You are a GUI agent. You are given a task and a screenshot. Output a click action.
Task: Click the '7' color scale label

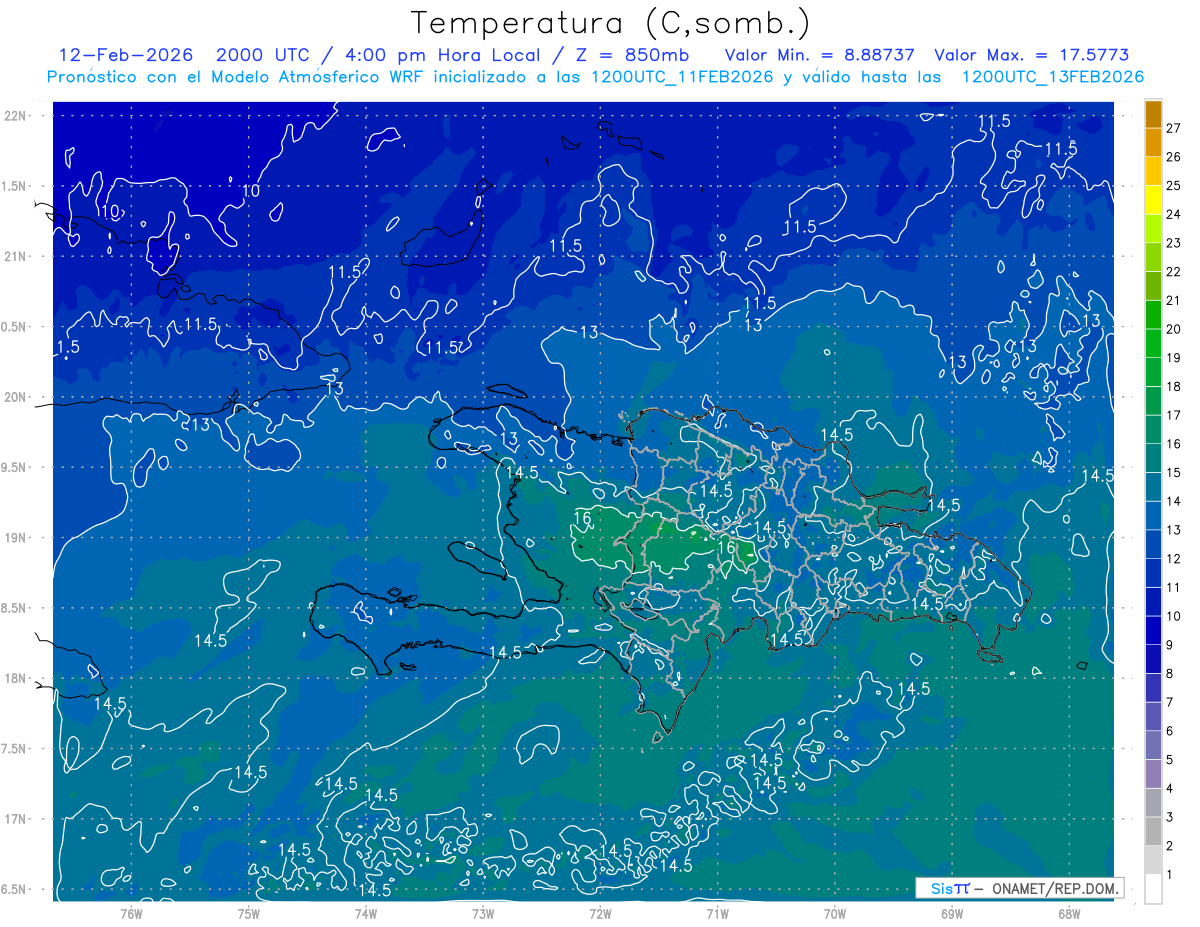[x=1170, y=702]
